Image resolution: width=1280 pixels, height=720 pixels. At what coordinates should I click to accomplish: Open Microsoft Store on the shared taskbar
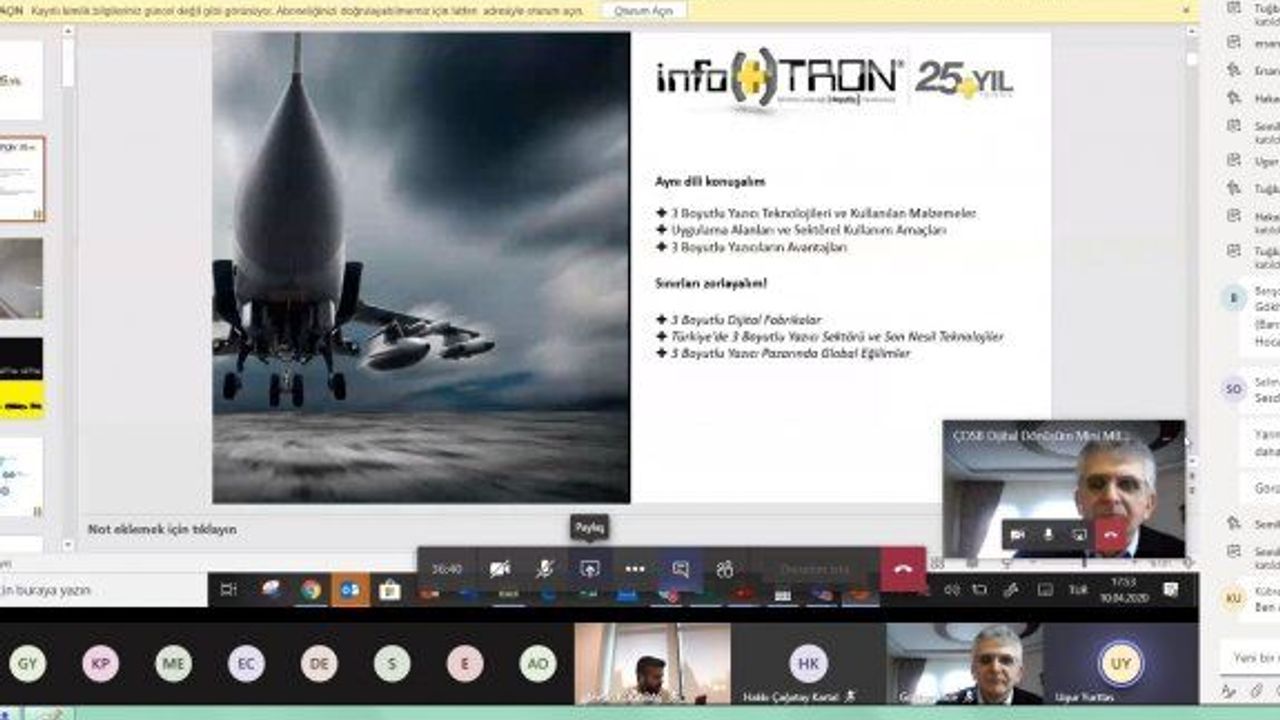click(x=389, y=591)
